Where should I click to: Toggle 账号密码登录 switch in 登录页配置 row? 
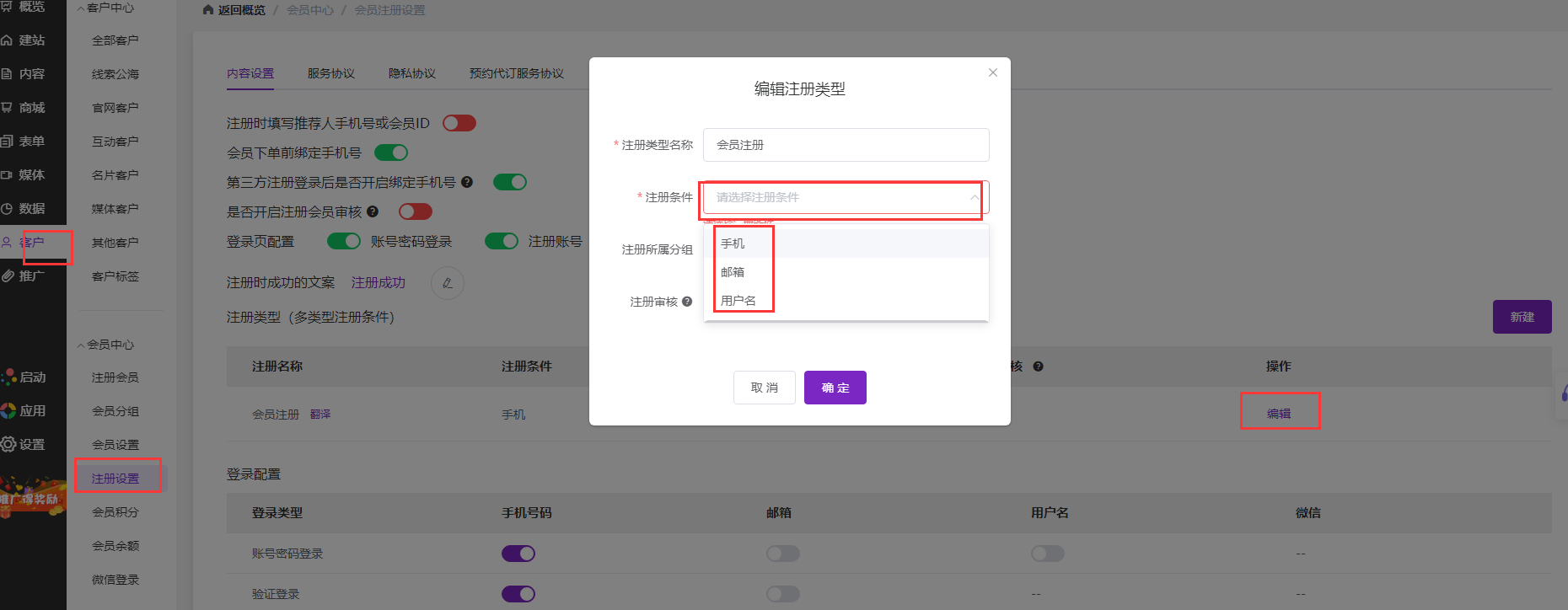click(344, 241)
